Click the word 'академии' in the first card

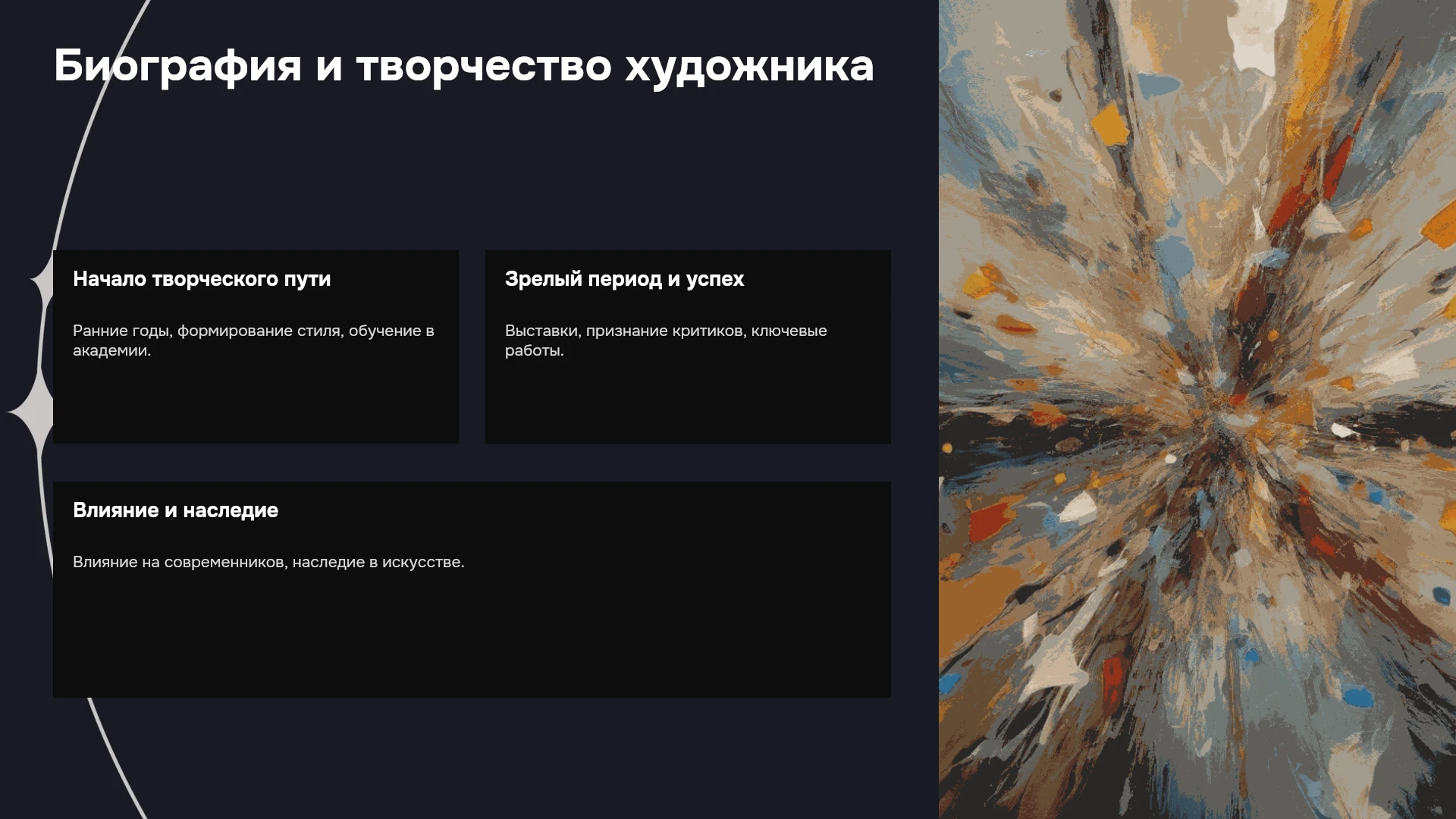tap(110, 350)
